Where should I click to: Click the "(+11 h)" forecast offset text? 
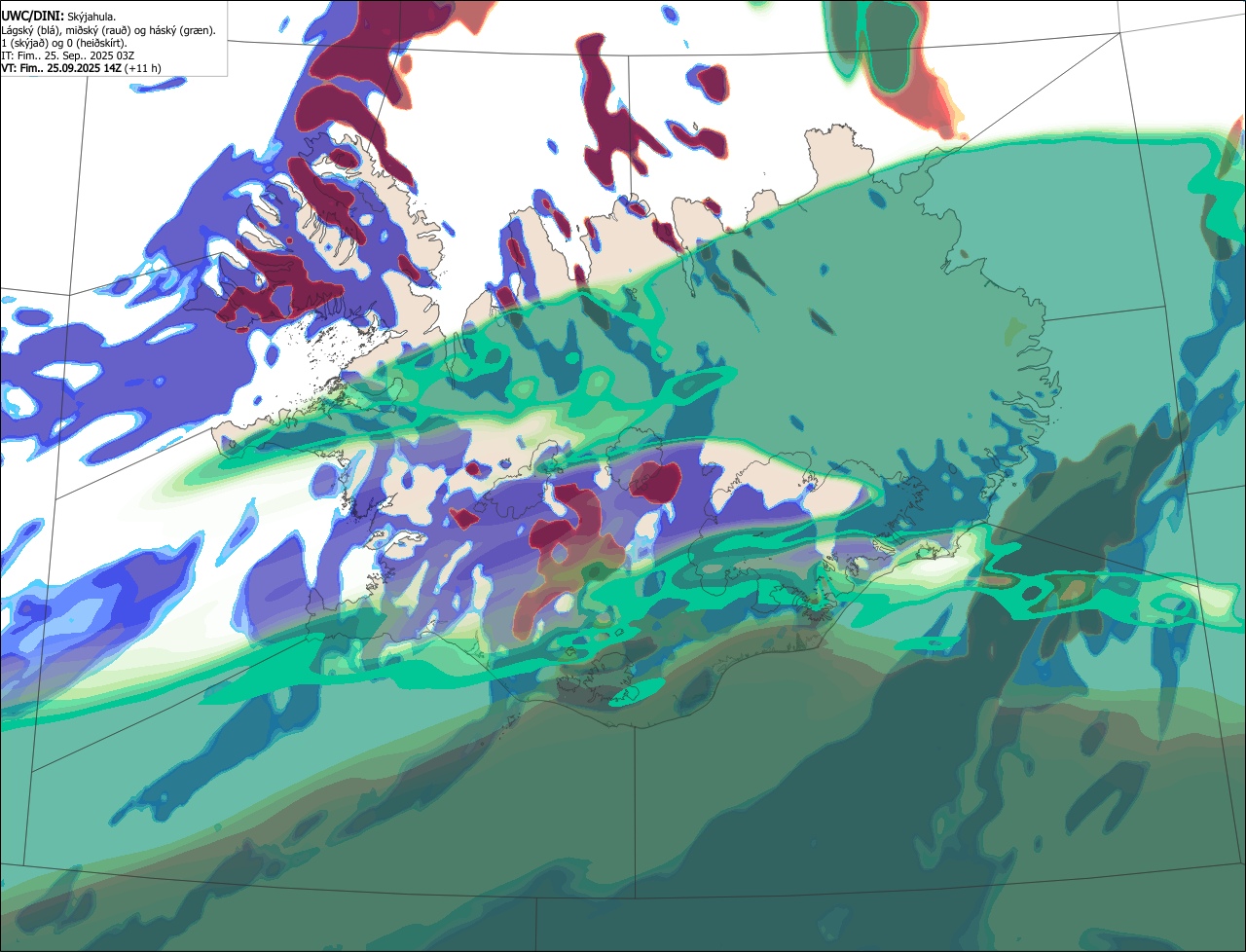[x=143, y=68]
